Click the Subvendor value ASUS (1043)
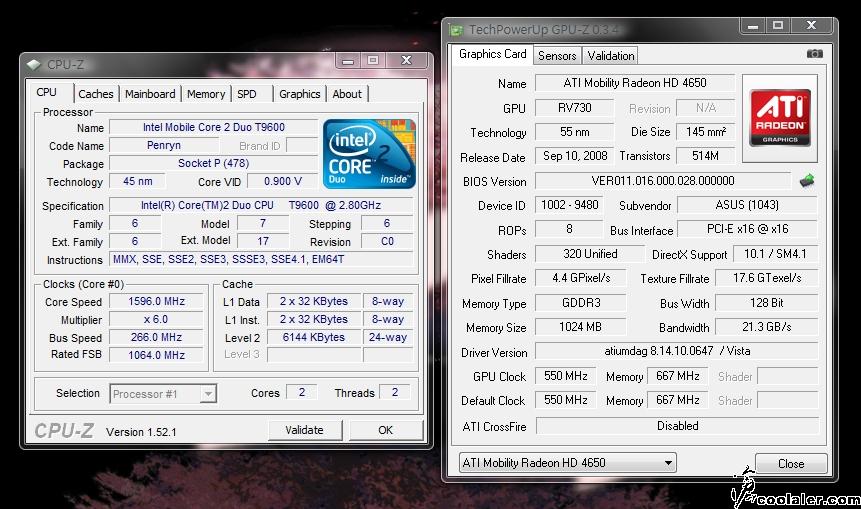 coord(747,205)
